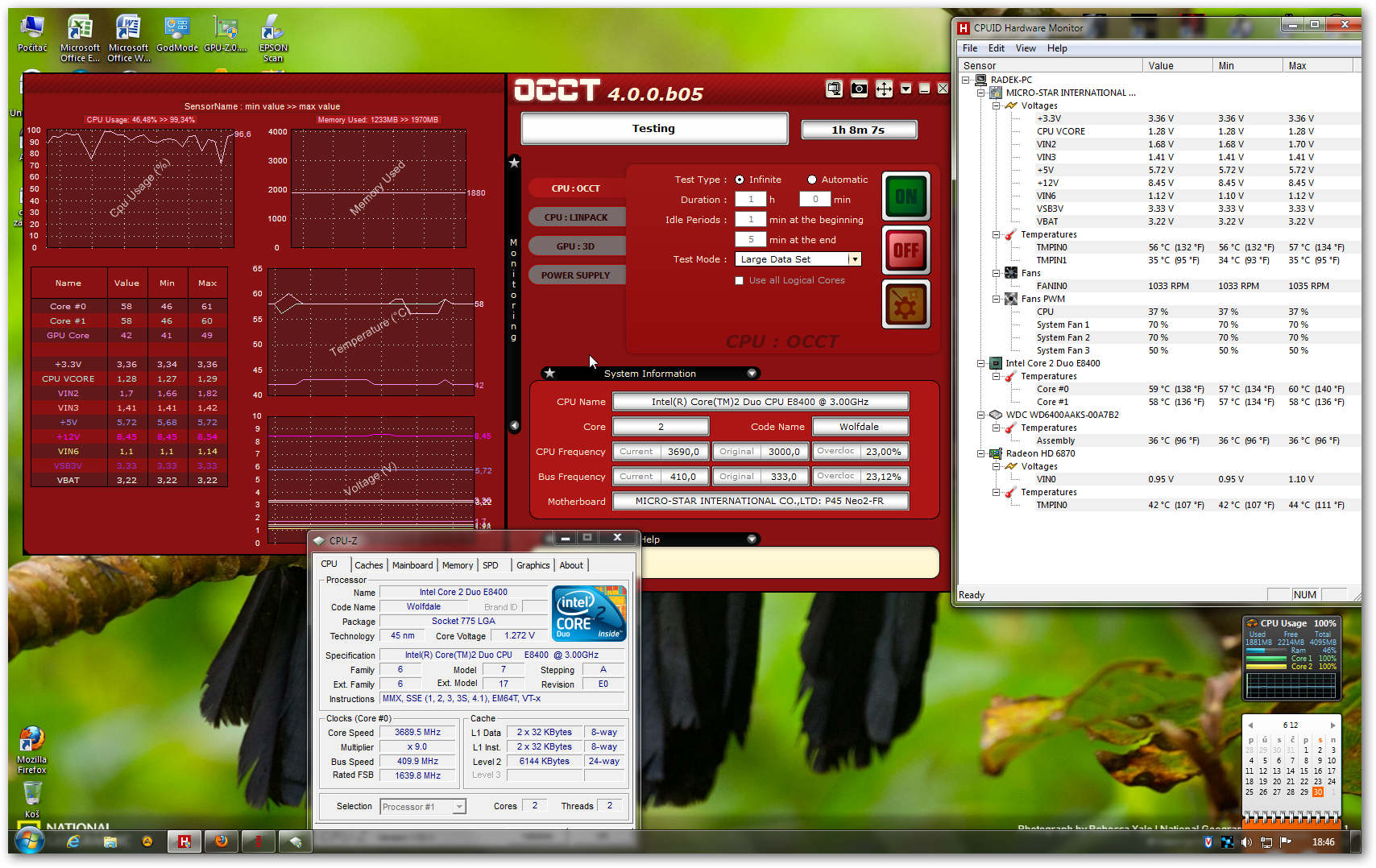Go to previous month in the calendar gadget
Screen dimensions: 1376x868
point(1250,725)
